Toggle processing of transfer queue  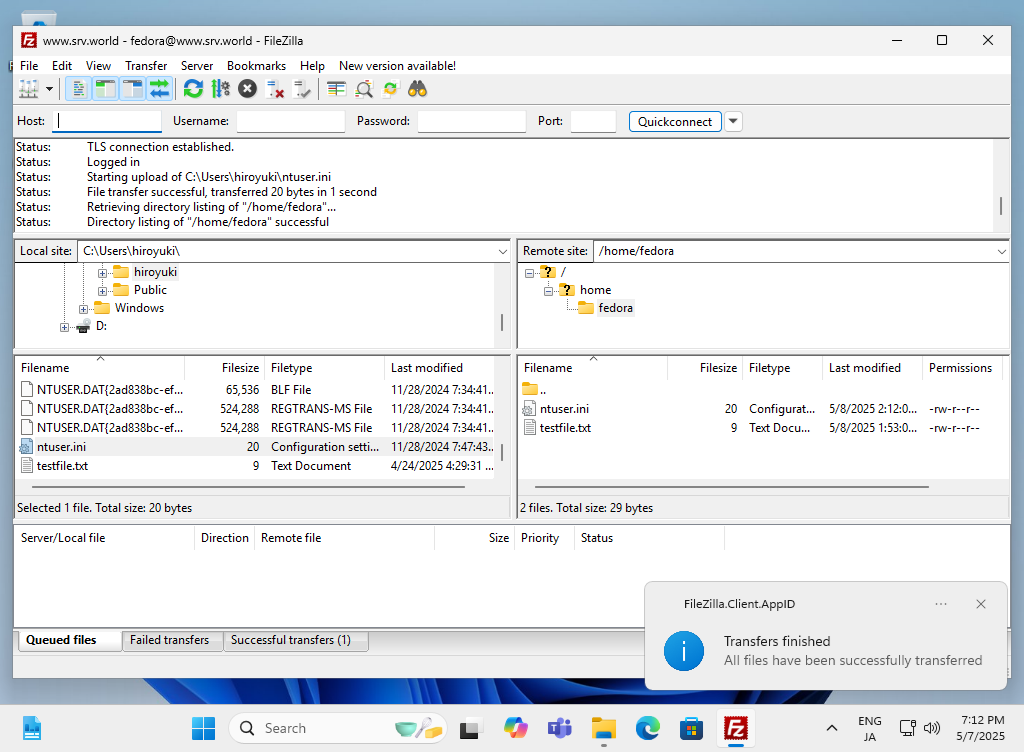tap(221, 89)
